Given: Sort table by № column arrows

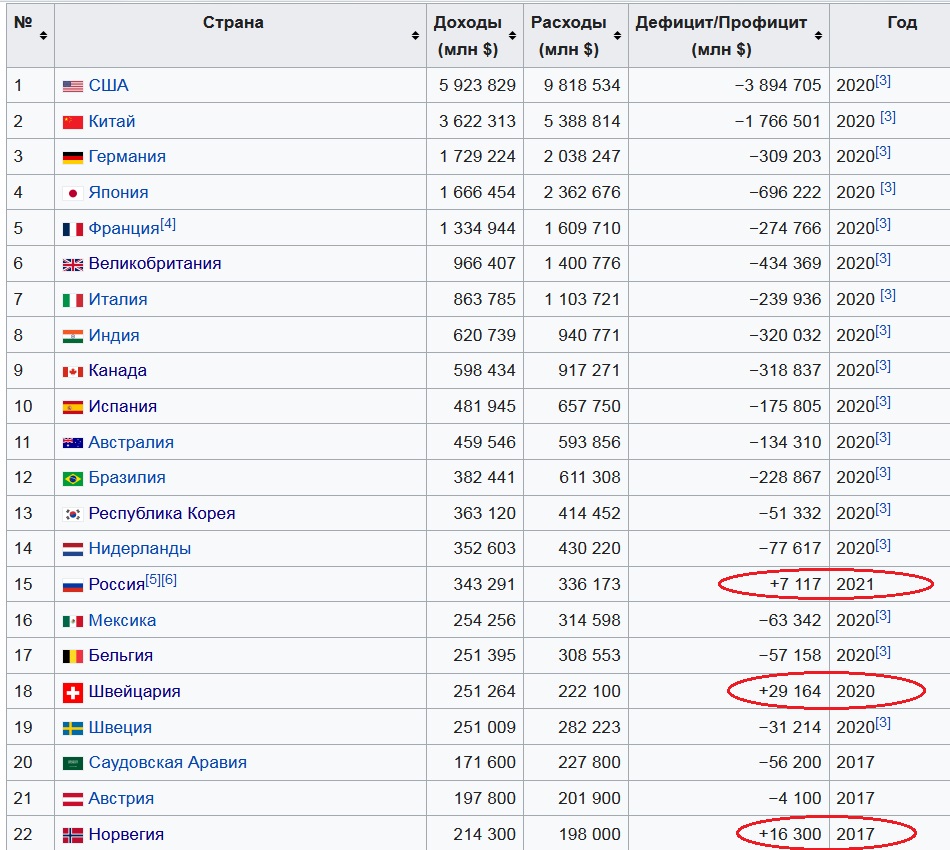Looking at the screenshot, I should click(x=43, y=36).
